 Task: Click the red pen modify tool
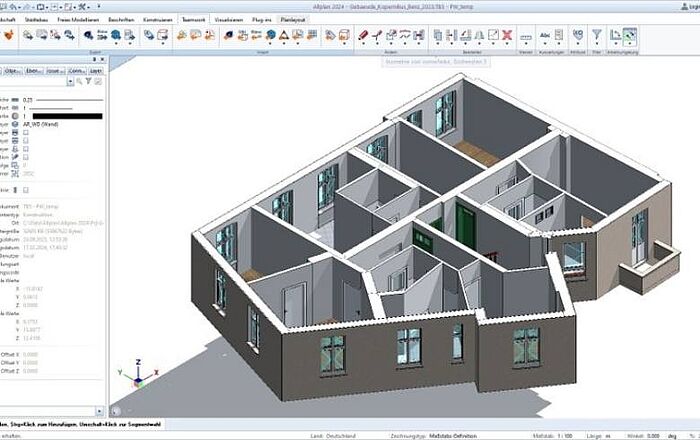362,35
